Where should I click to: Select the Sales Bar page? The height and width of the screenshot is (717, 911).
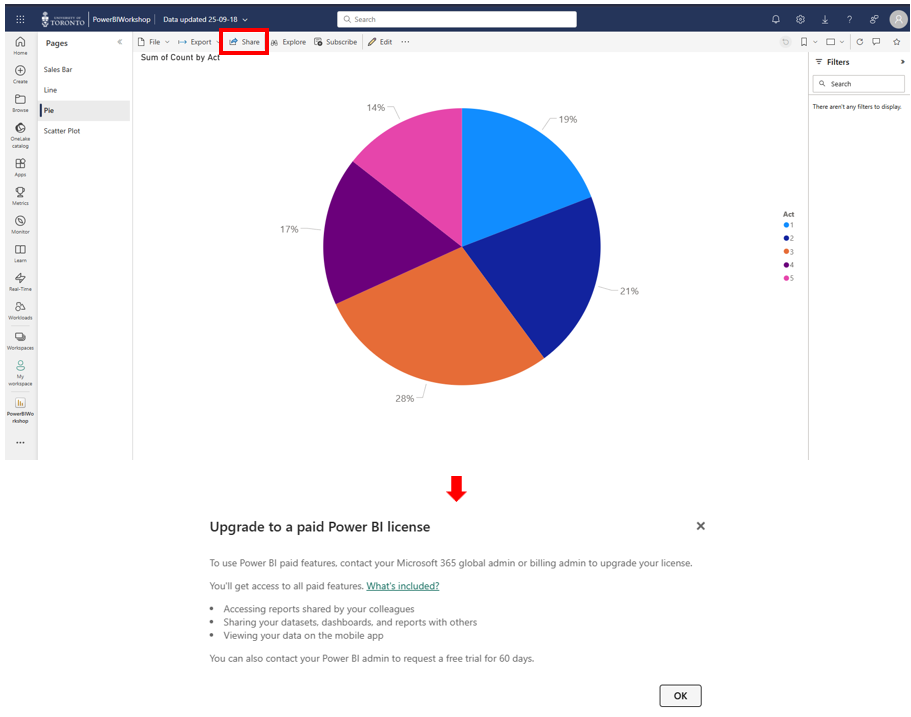(85, 70)
